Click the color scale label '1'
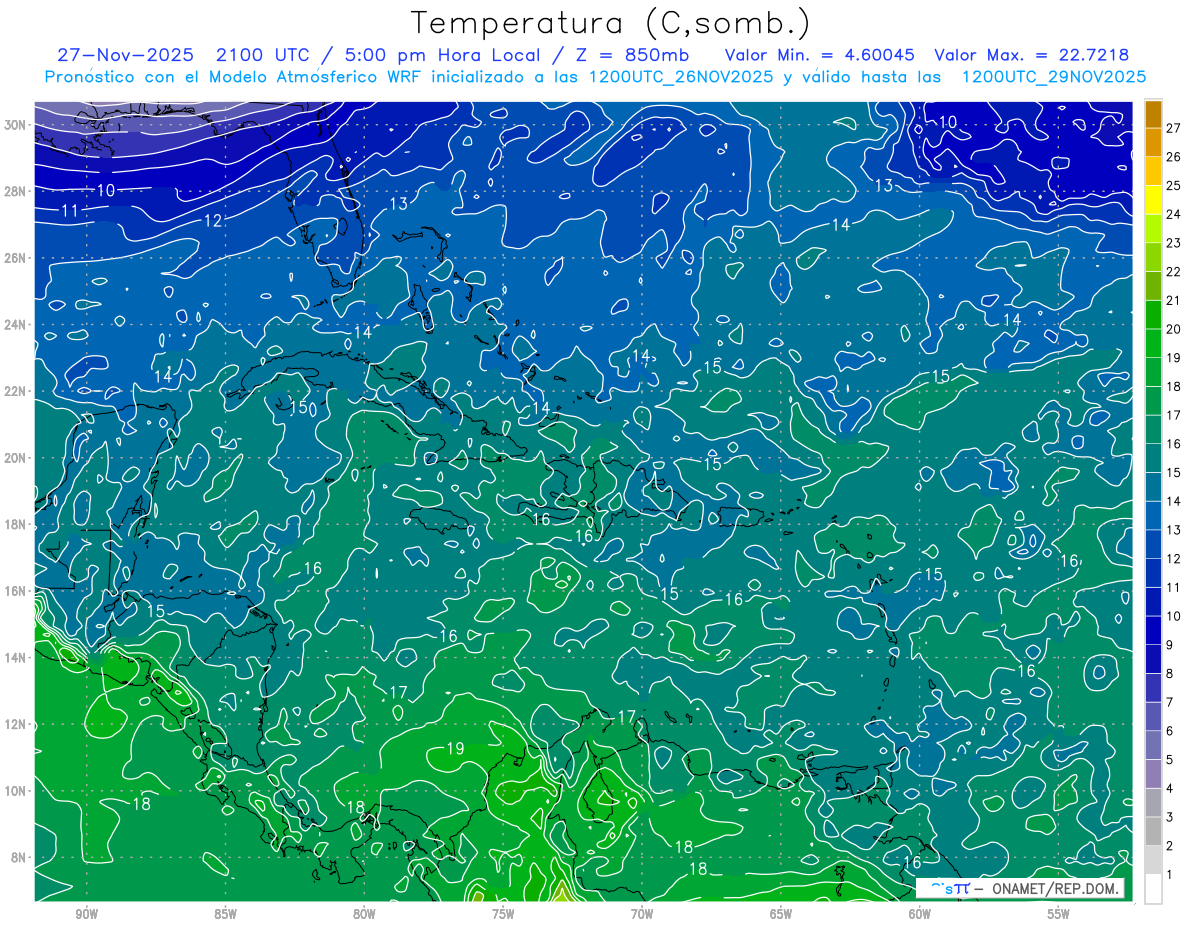 tap(1170, 874)
